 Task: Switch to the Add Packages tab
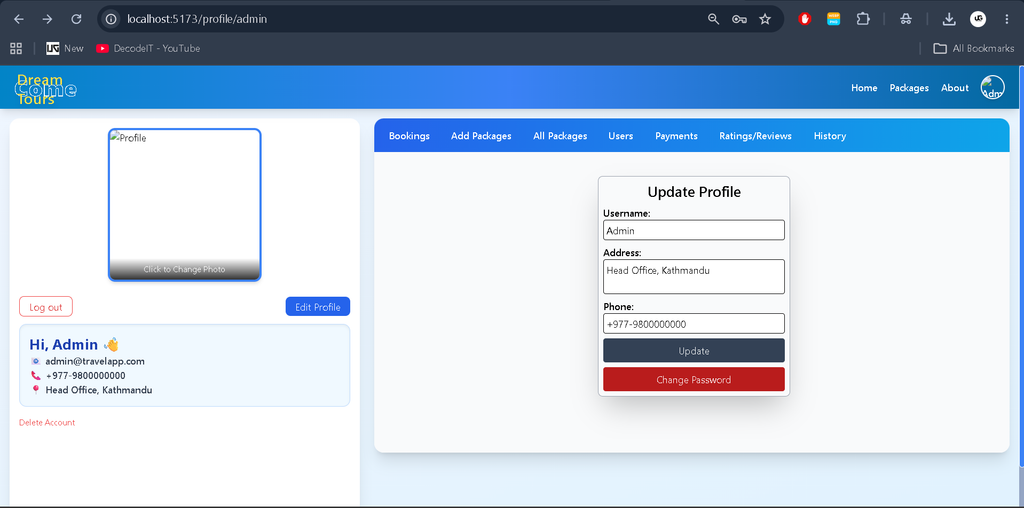[481, 136]
